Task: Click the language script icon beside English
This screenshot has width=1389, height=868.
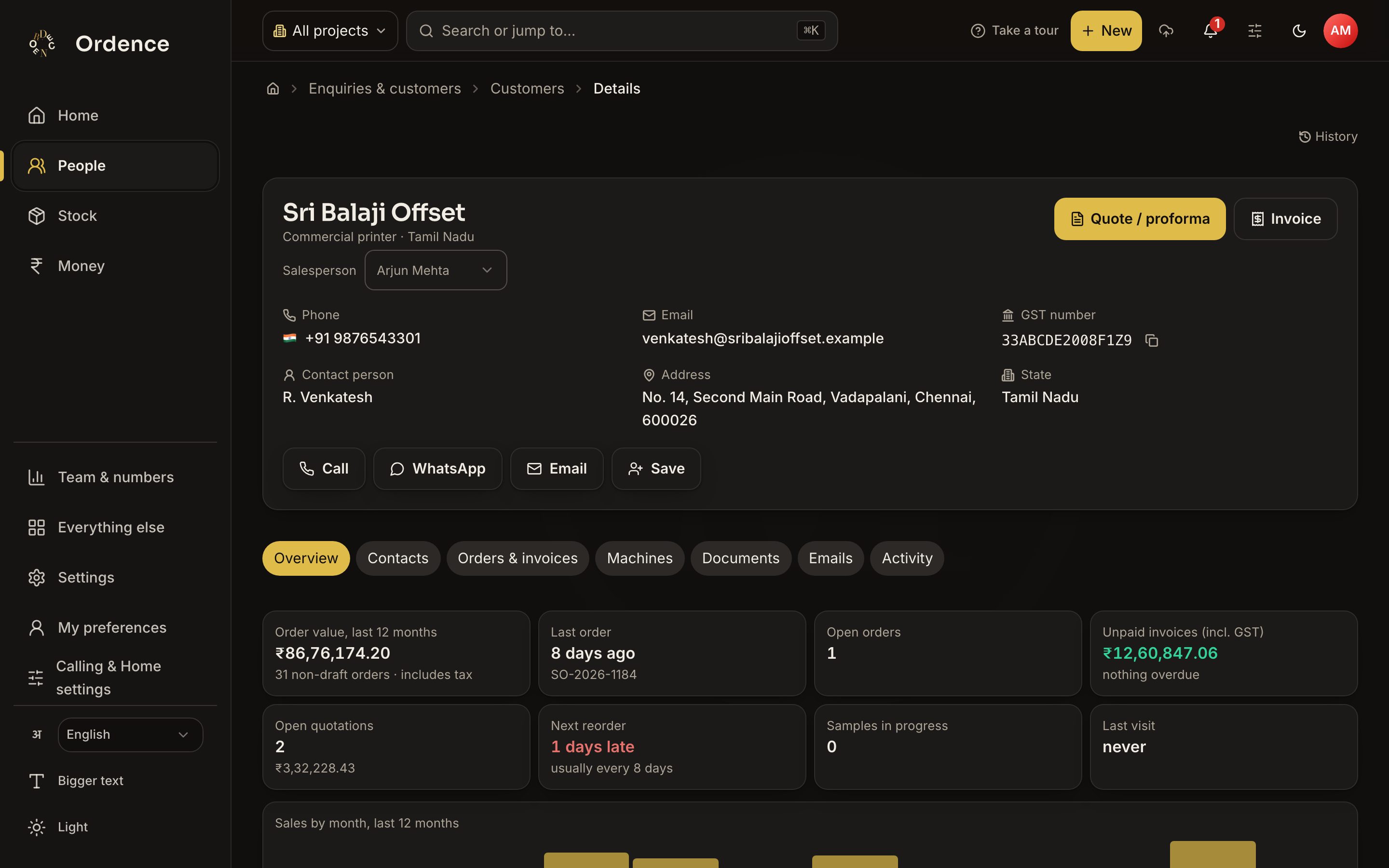Action: (37, 734)
